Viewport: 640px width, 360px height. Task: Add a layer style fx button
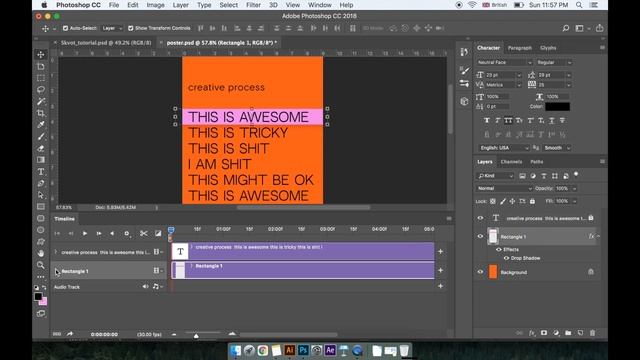click(532, 333)
